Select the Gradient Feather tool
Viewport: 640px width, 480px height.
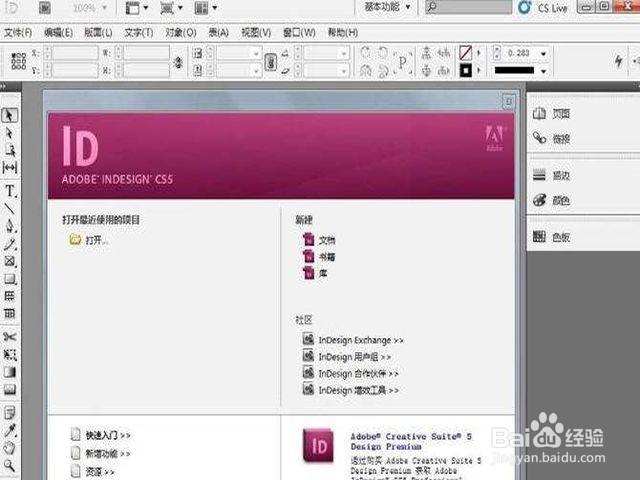[10, 389]
